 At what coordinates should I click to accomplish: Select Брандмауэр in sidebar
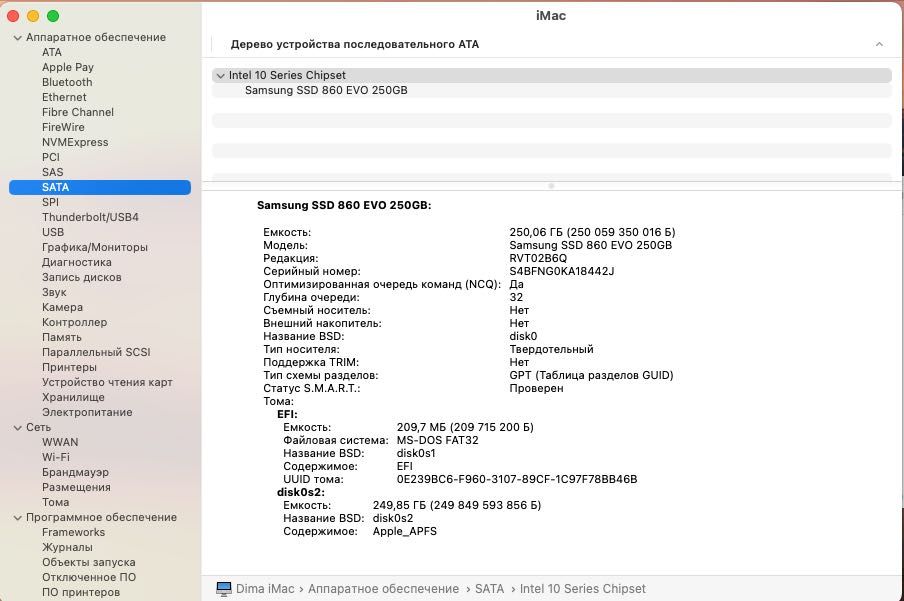(75, 472)
